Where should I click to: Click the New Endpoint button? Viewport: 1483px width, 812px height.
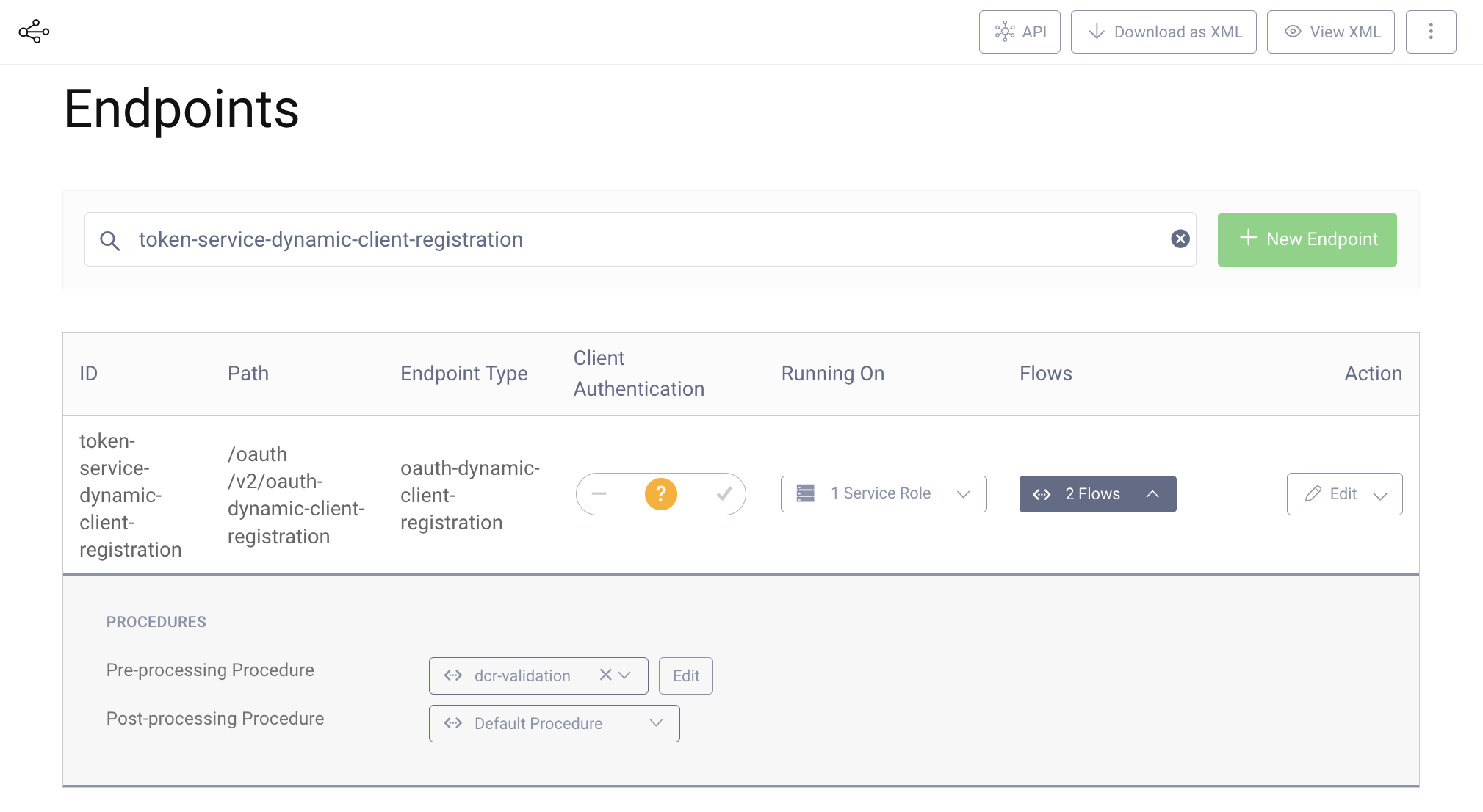click(1307, 239)
